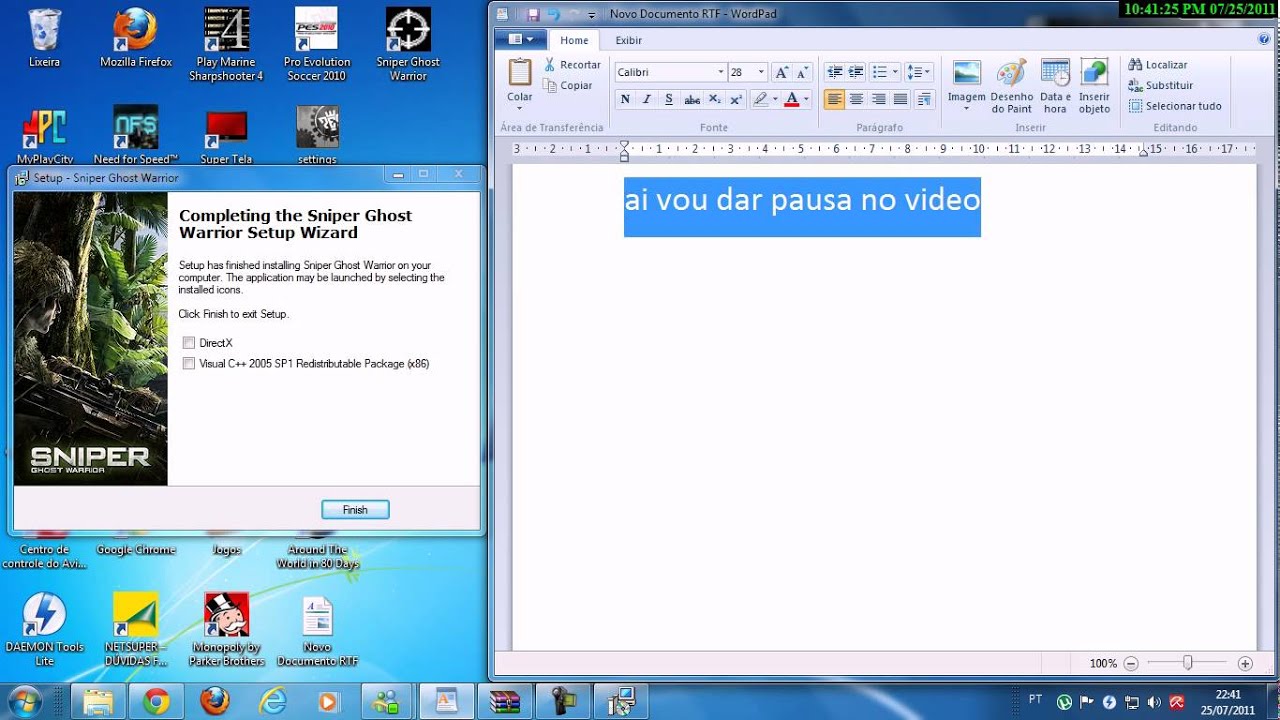Align text right
1280x720 pixels.
point(878,99)
